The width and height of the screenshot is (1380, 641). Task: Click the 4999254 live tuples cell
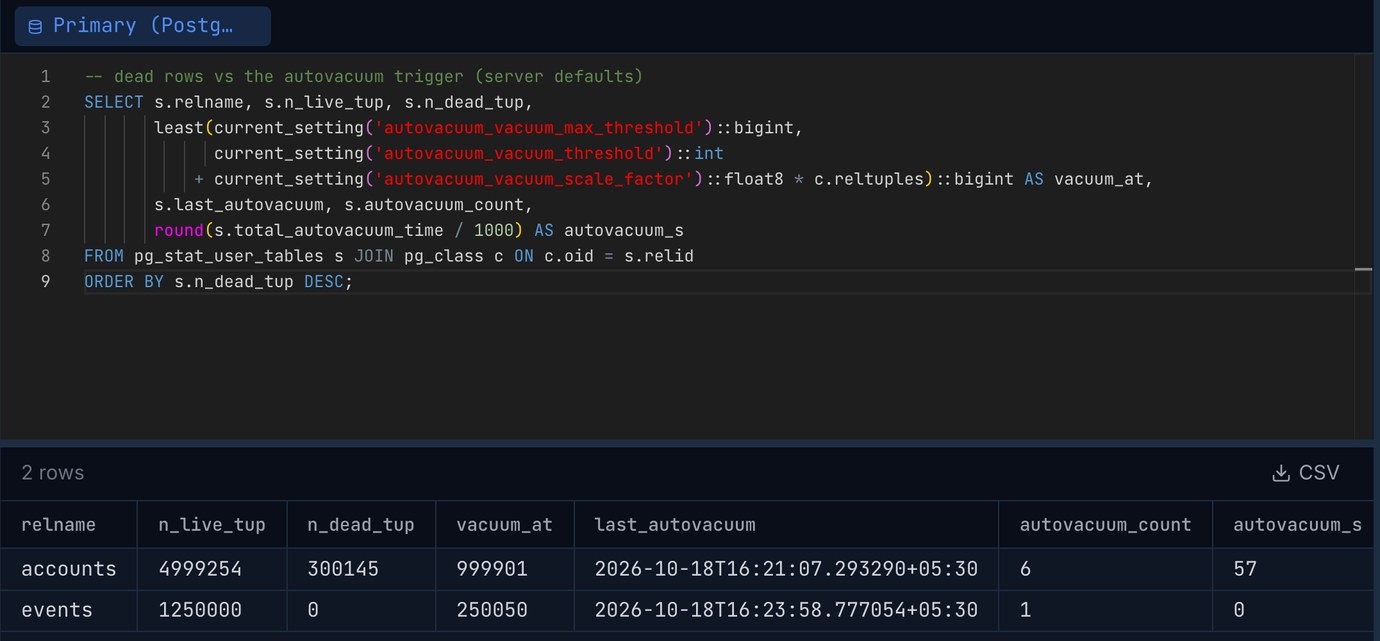pos(212,569)
